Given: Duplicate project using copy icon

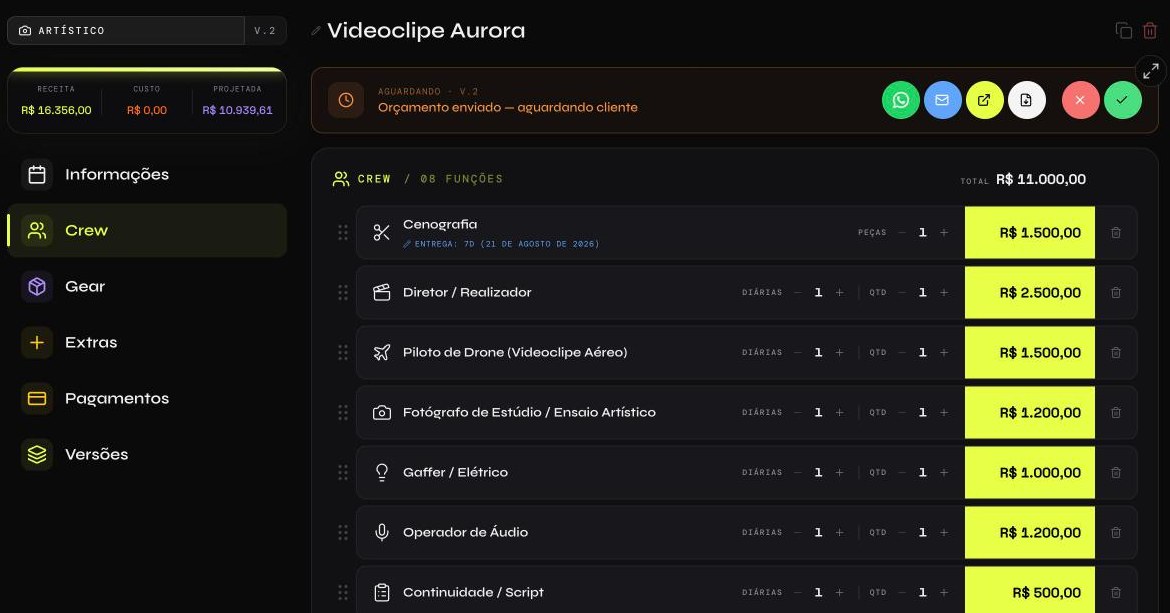Looking at the screenshot, I should (1124, 31).
